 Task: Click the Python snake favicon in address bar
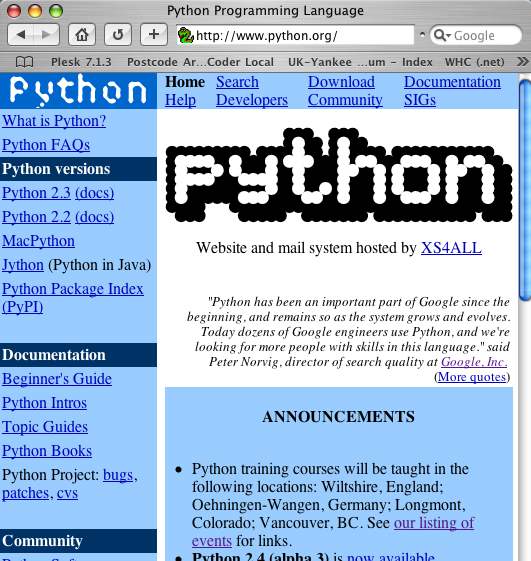pos(186,35)
